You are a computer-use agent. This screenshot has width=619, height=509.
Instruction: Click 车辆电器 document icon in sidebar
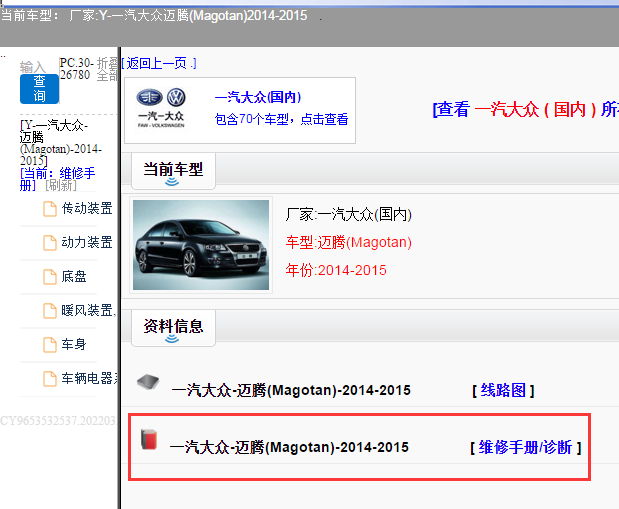pos(50,378)
